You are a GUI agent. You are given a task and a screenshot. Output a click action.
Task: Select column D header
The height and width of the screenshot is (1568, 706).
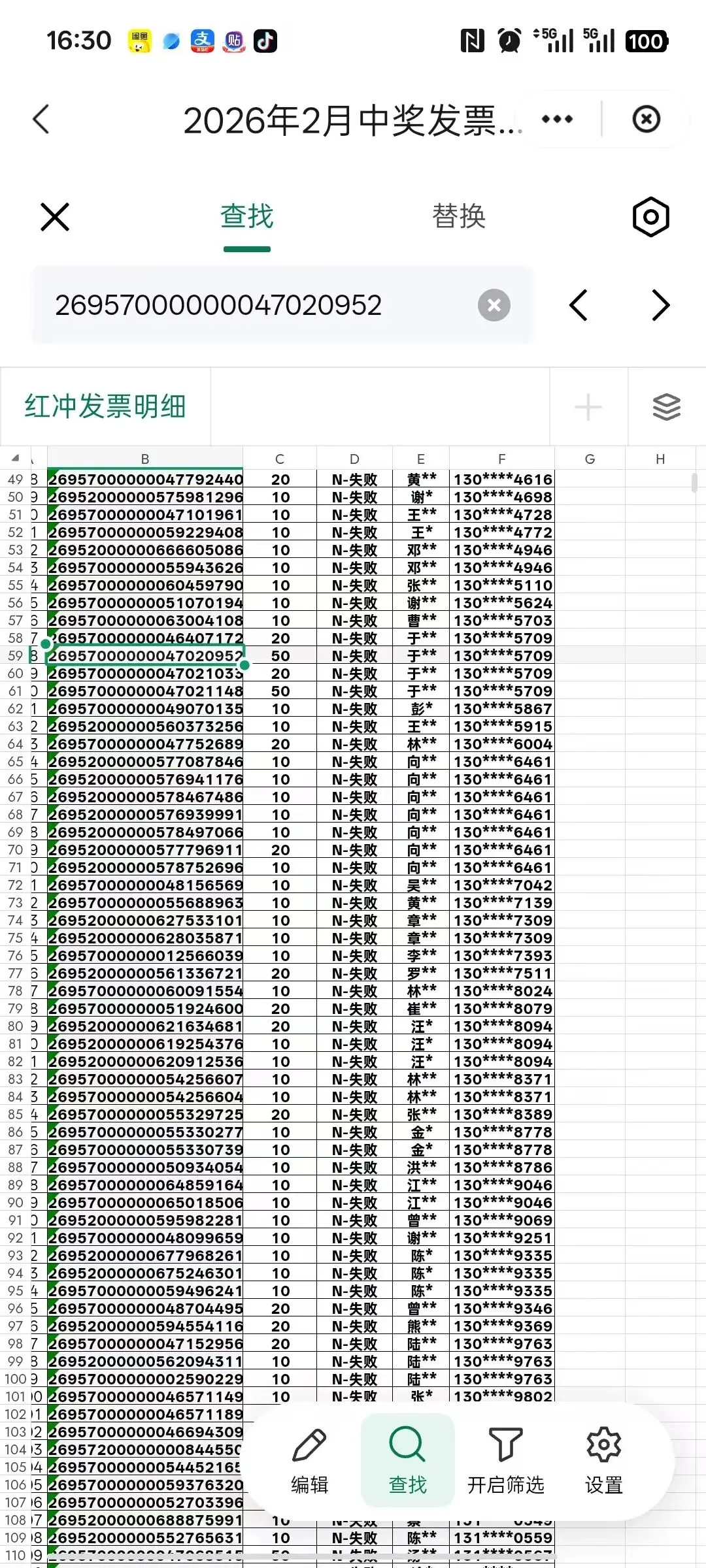point(354,459)
